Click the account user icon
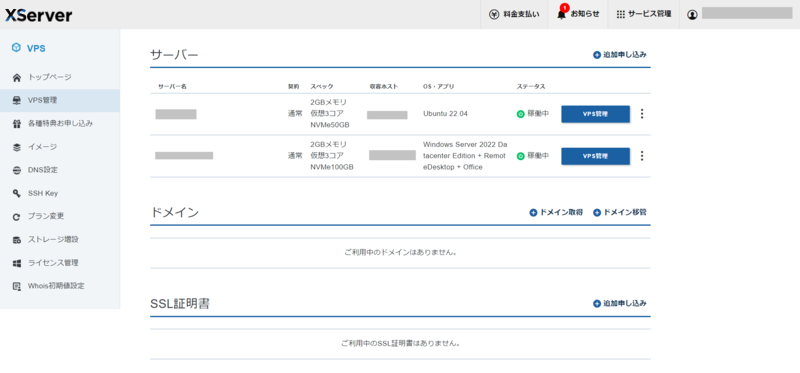800x373 pixels. pos(692,15)
